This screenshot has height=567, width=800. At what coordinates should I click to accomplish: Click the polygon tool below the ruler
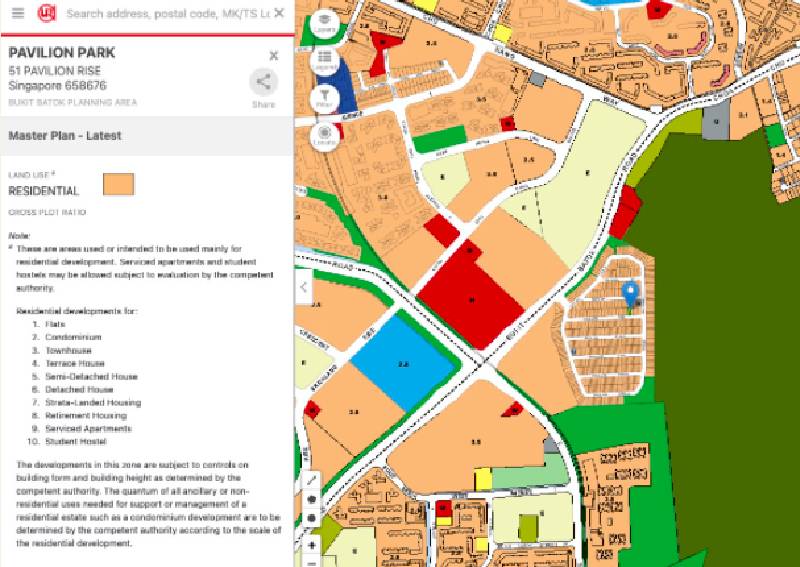point(312,499)
